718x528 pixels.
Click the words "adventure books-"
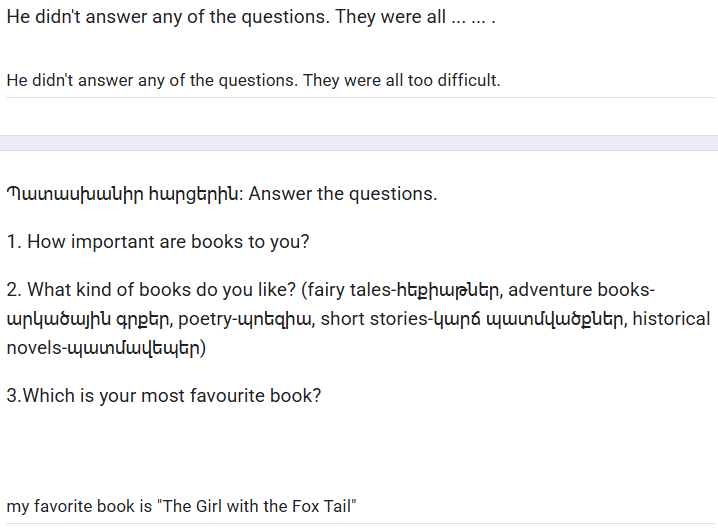click(x=582, y=290)
